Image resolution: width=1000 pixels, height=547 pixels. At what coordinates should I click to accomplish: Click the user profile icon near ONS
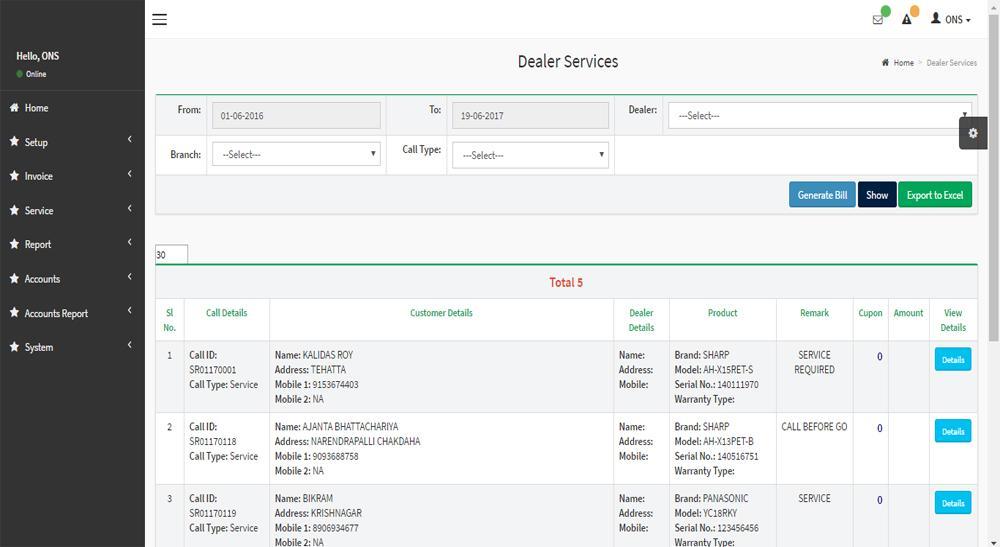click(x=936, y=18)
